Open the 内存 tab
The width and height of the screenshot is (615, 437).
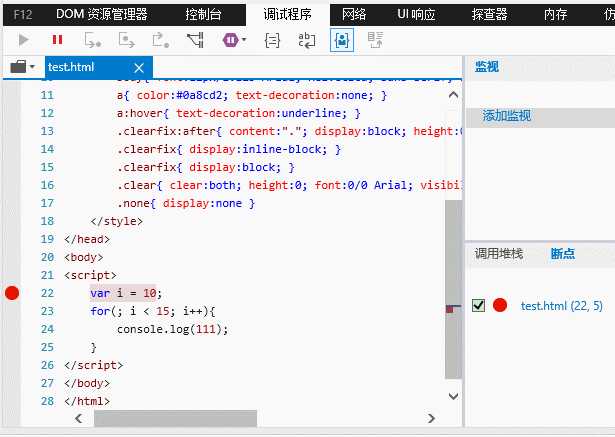click(x=555, y=15)
